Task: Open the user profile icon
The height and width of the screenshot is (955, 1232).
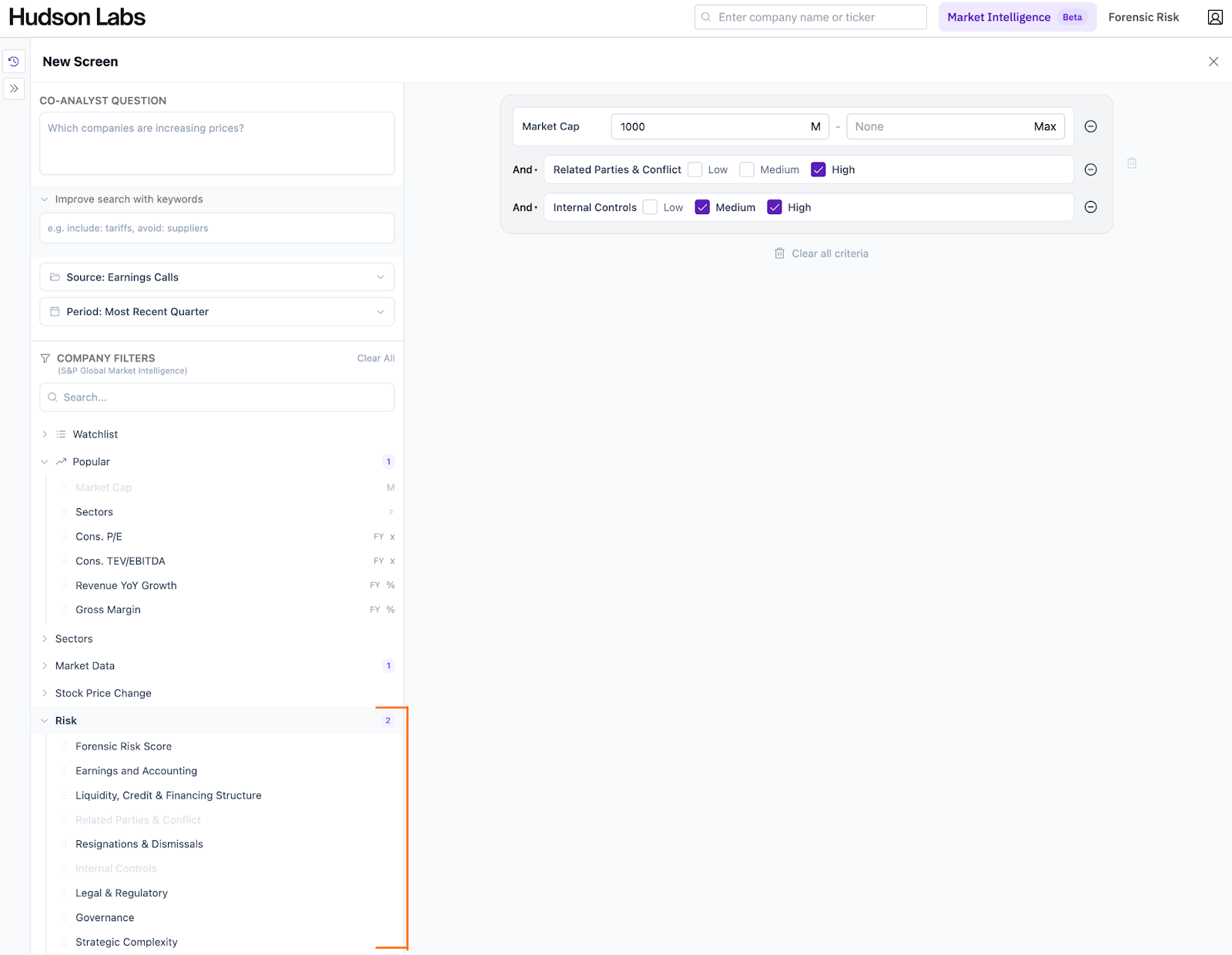Action: pos(1215,17)
